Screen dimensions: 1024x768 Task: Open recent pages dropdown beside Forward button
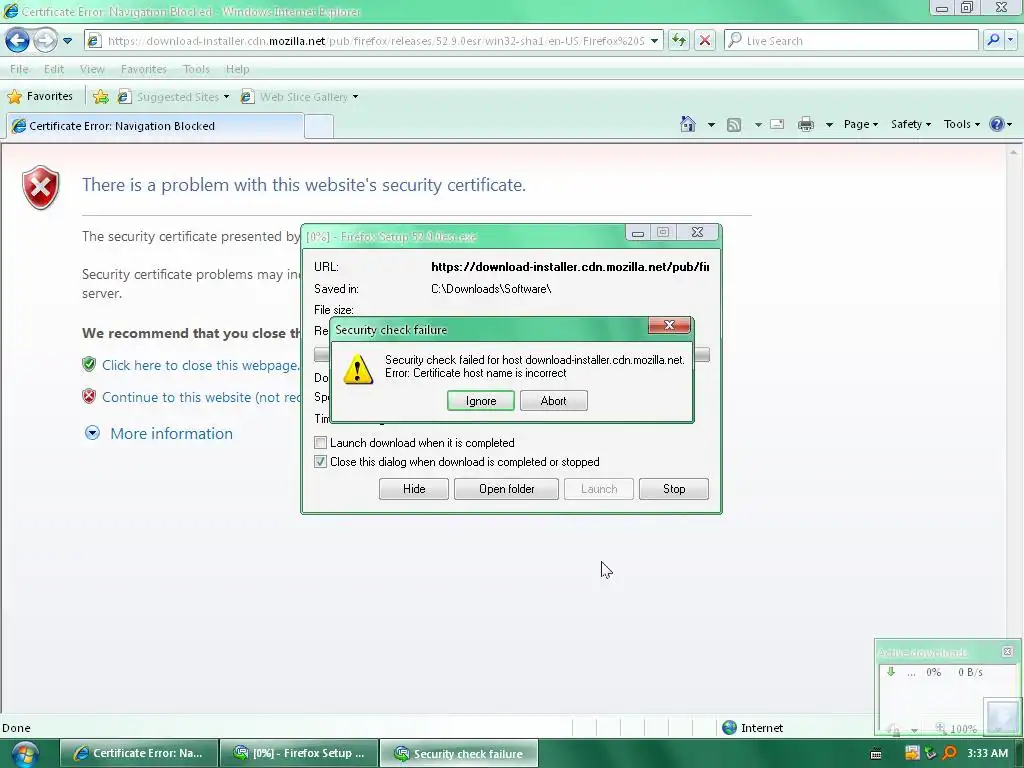[67, 40]
